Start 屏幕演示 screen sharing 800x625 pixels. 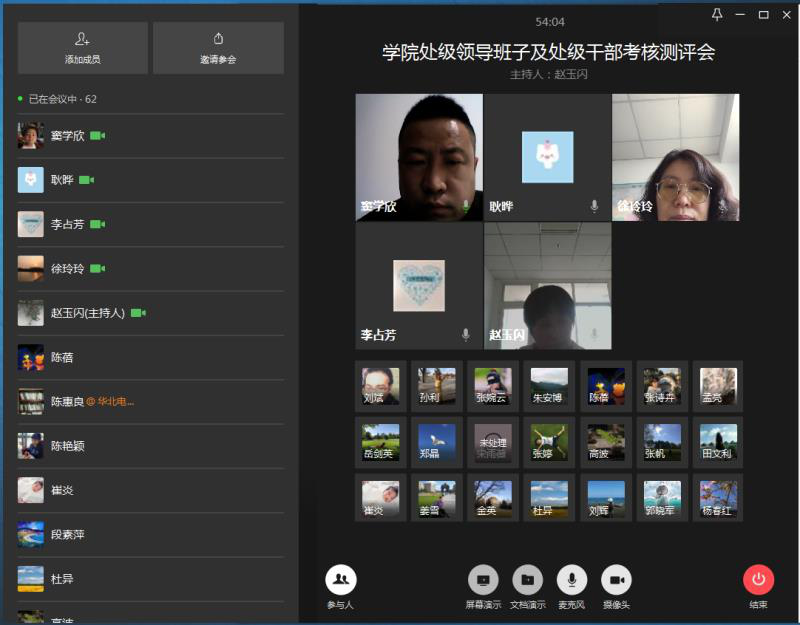[484, 580]
